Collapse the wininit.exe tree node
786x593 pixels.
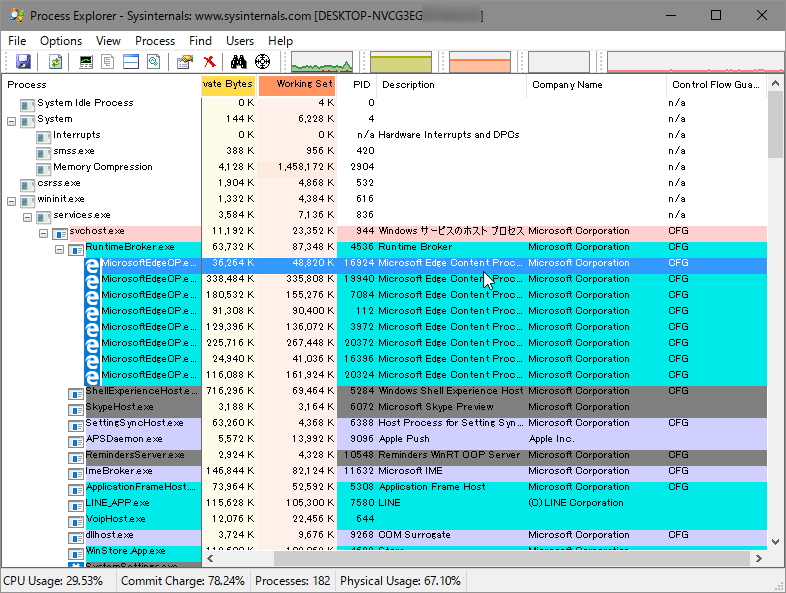12,202
